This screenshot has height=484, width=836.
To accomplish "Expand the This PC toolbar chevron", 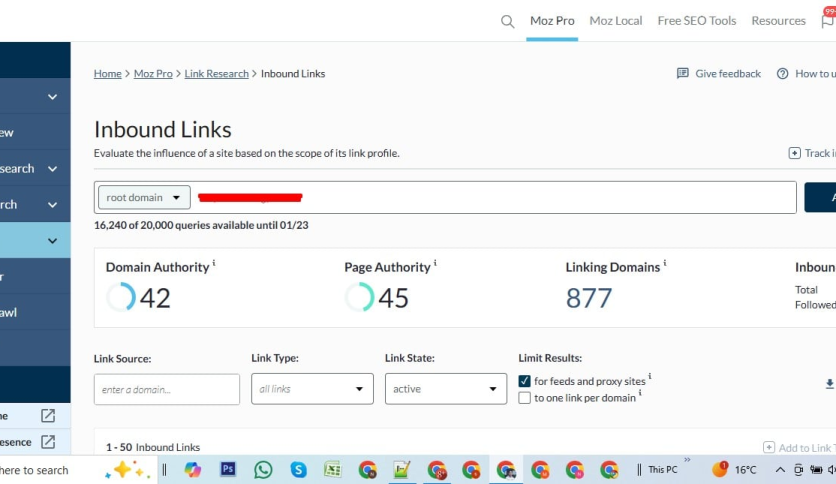I will [687, 459].
